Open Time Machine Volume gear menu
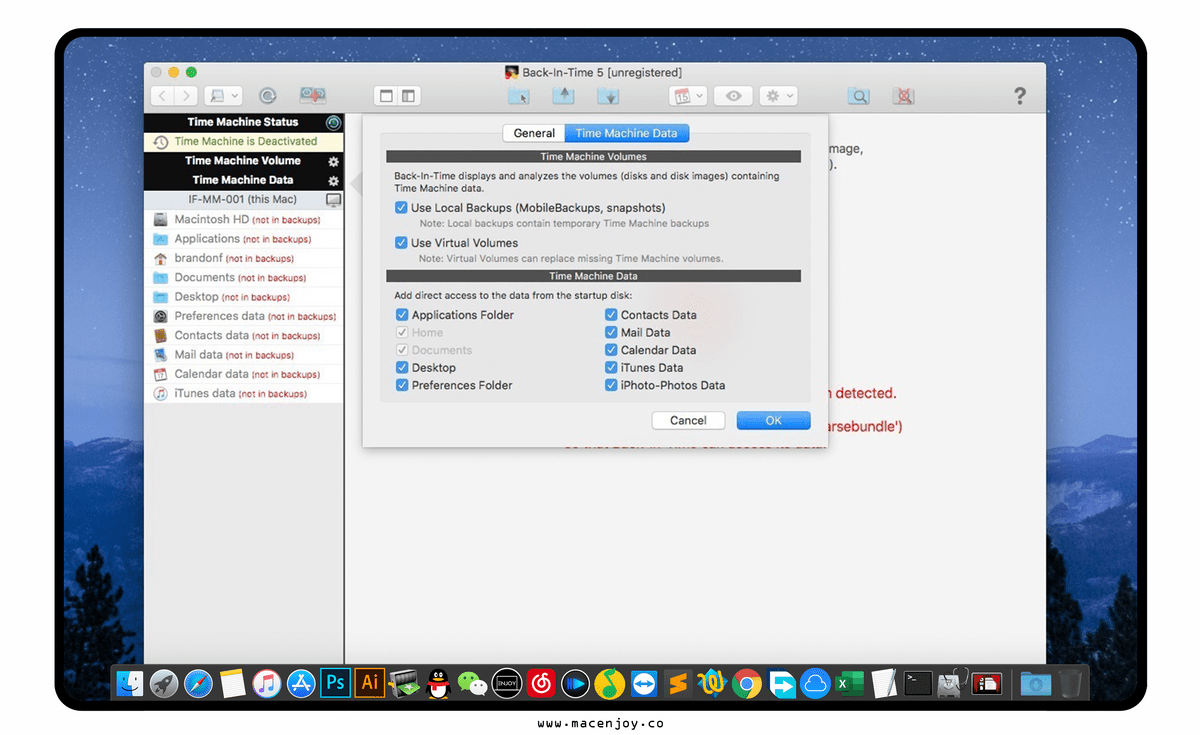Screen dimensions: 1200x735 (x=334, y=161)
